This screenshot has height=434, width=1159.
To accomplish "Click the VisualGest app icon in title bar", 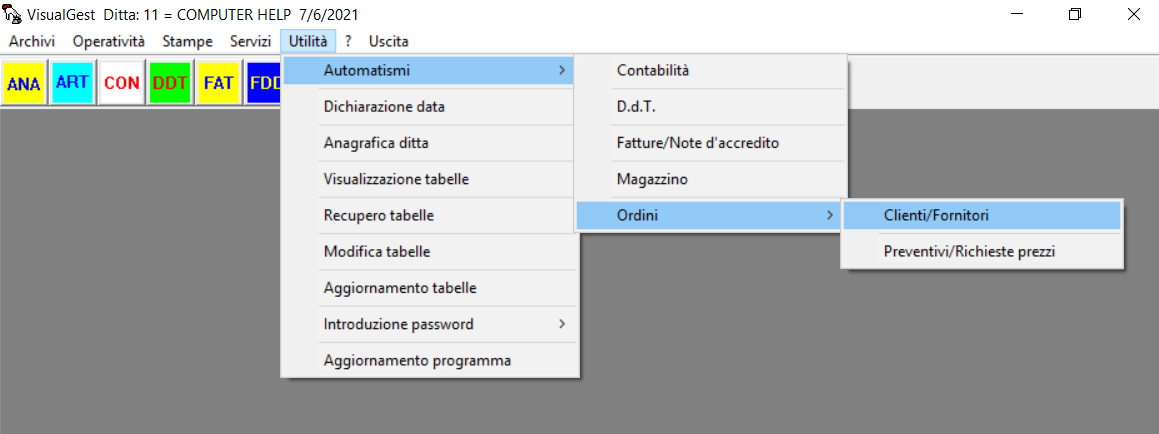I will coord(13,14).
